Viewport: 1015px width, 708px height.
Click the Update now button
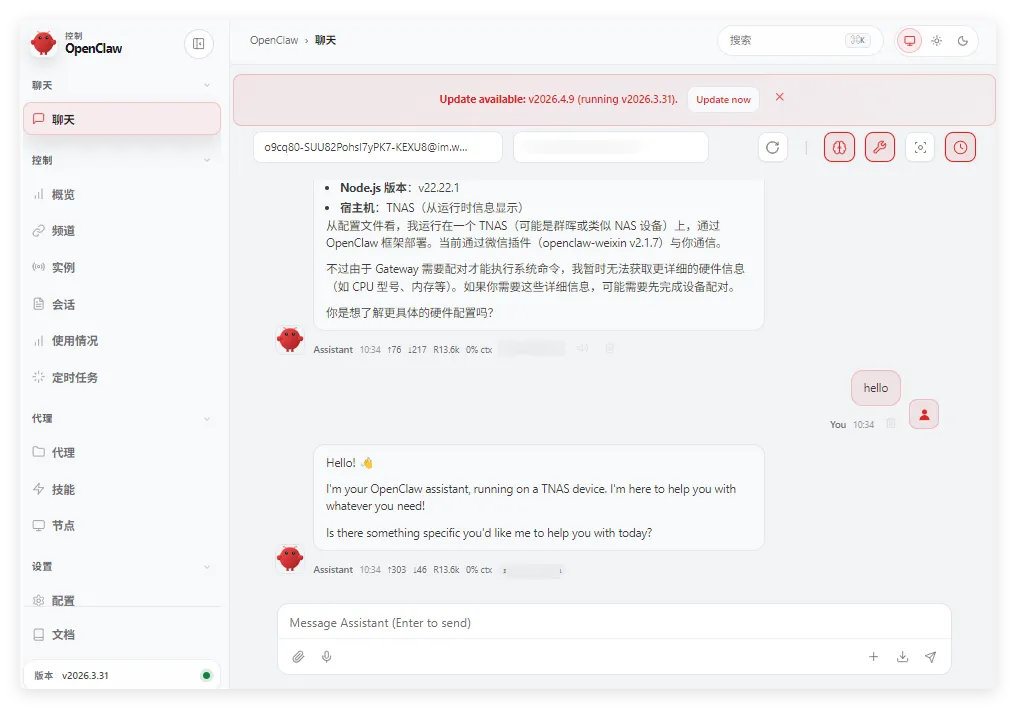[x=723, y=100]
